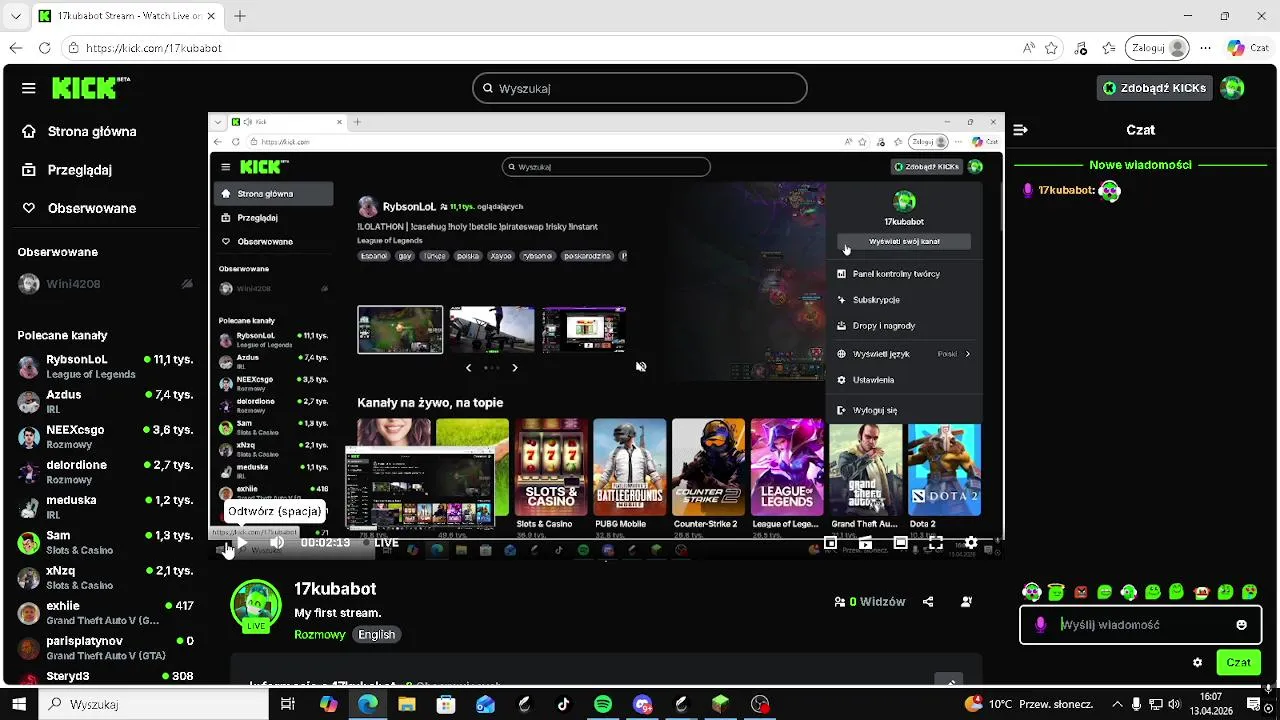1280x720 pixels.
Task: Open the weather widget on the taskbar
Action: (1029, 704)
